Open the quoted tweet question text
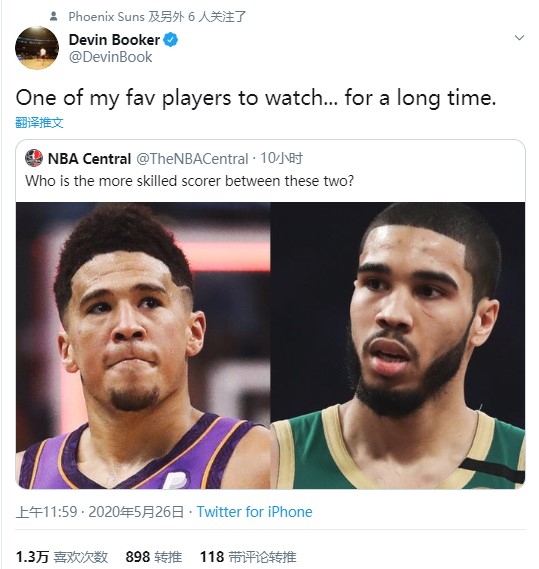 coord(189,180)
